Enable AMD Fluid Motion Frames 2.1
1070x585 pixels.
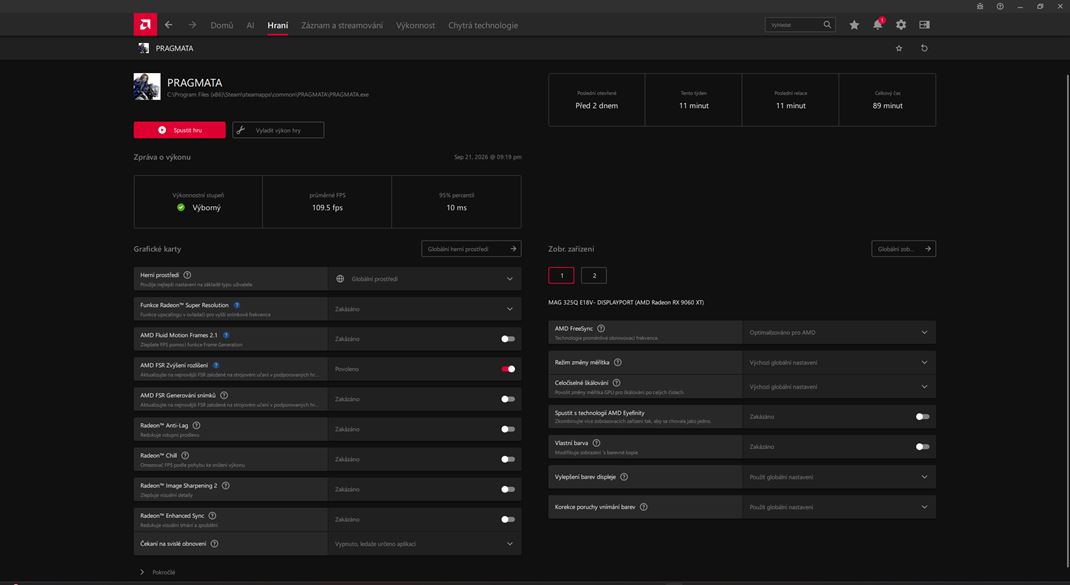point(508,339)
